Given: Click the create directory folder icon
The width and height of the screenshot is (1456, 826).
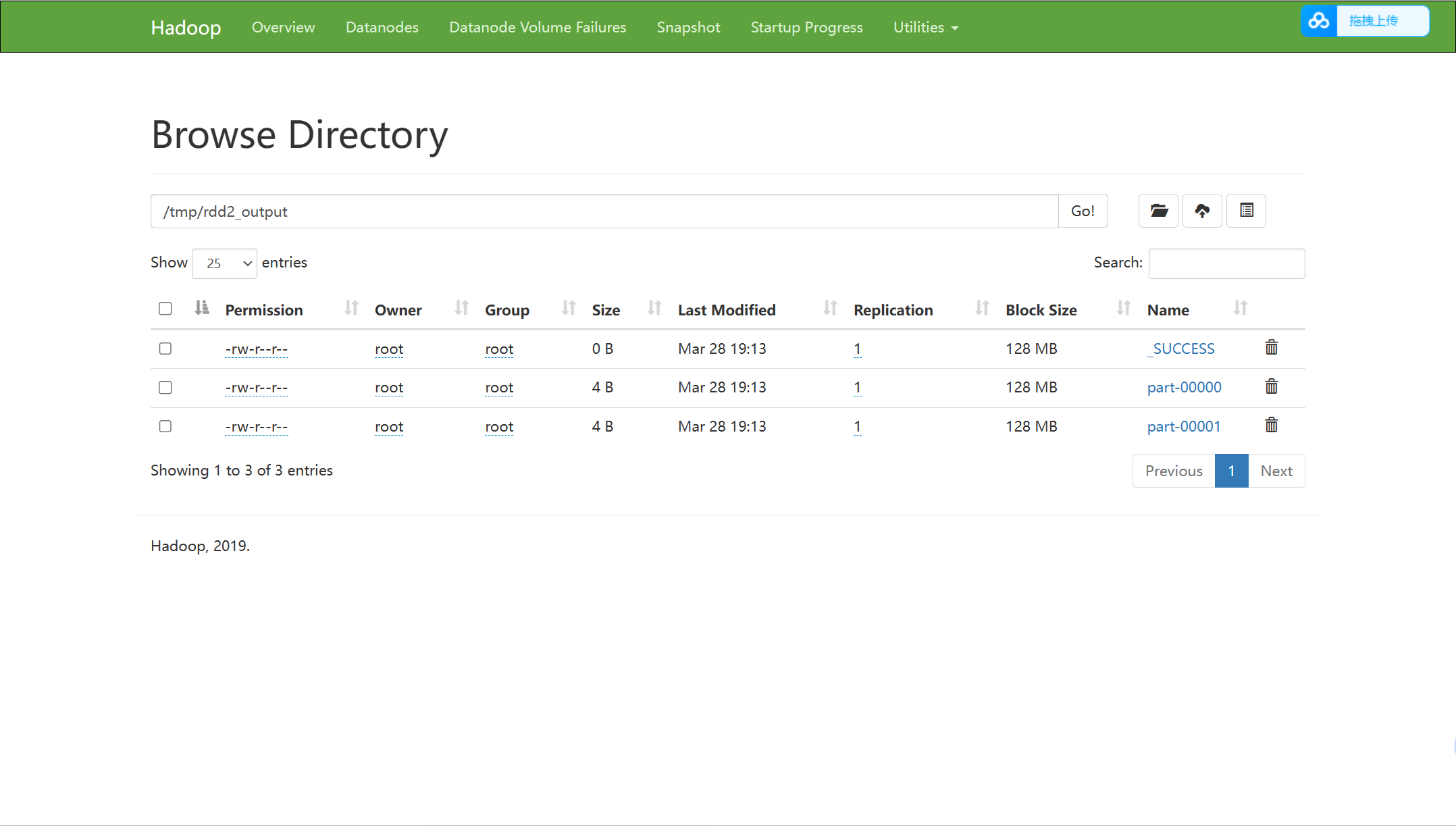Looking at the screenshot, I should (x=1158, y=211).
